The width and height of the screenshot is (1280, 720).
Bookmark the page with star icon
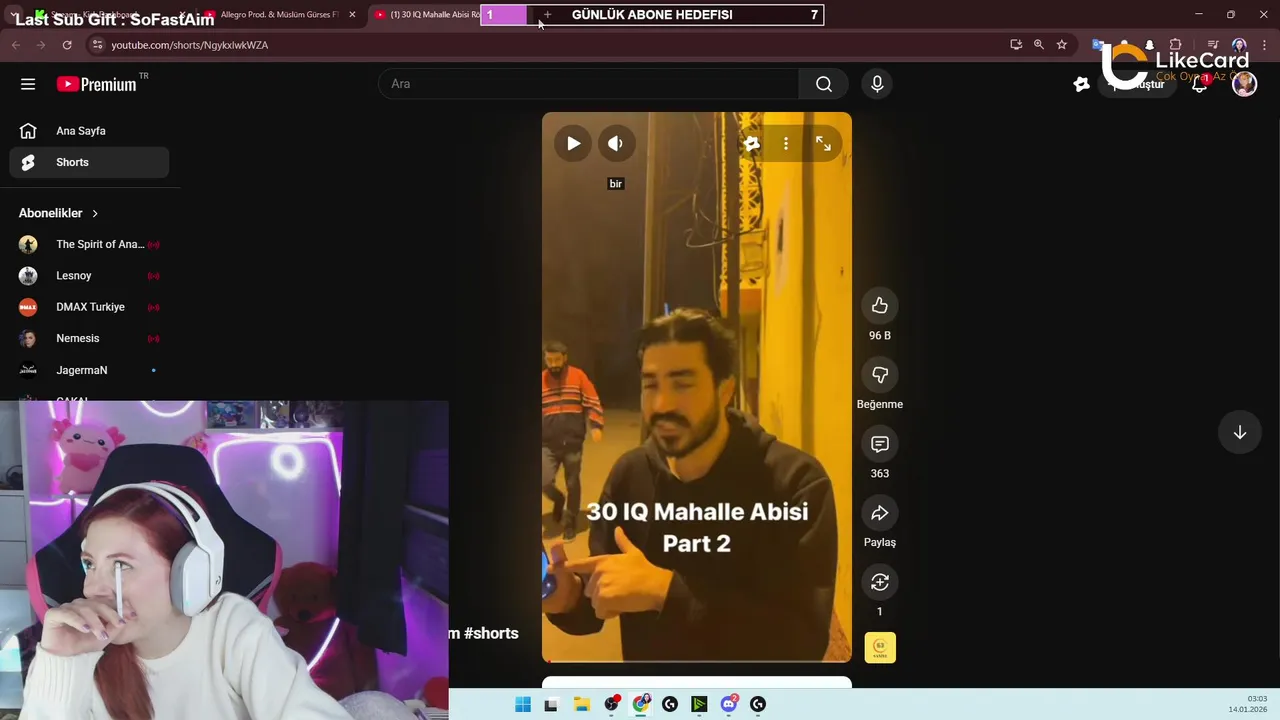click(x=1062, y=45)
